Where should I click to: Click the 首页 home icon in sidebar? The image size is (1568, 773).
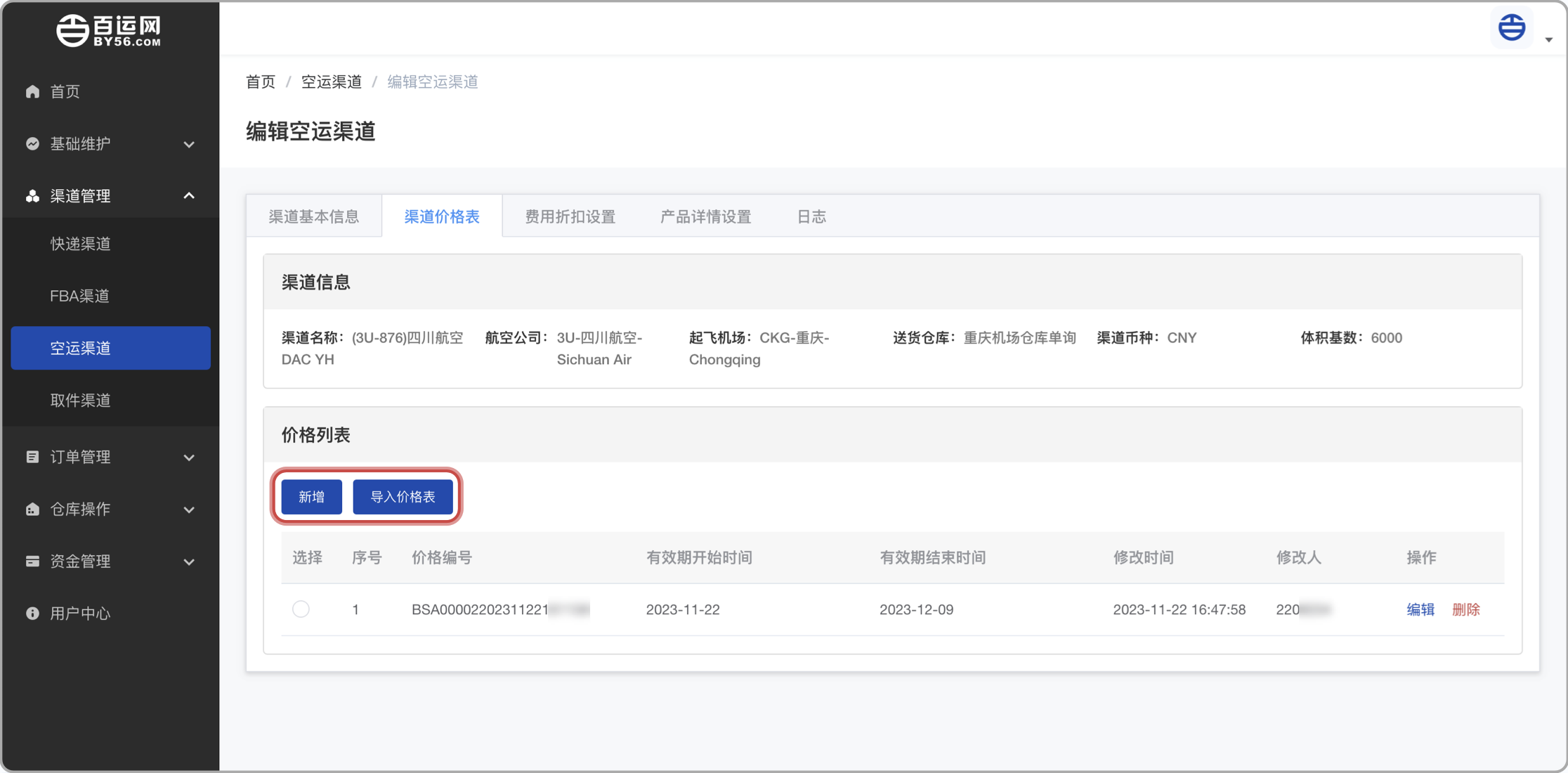(x=32, y=91)
